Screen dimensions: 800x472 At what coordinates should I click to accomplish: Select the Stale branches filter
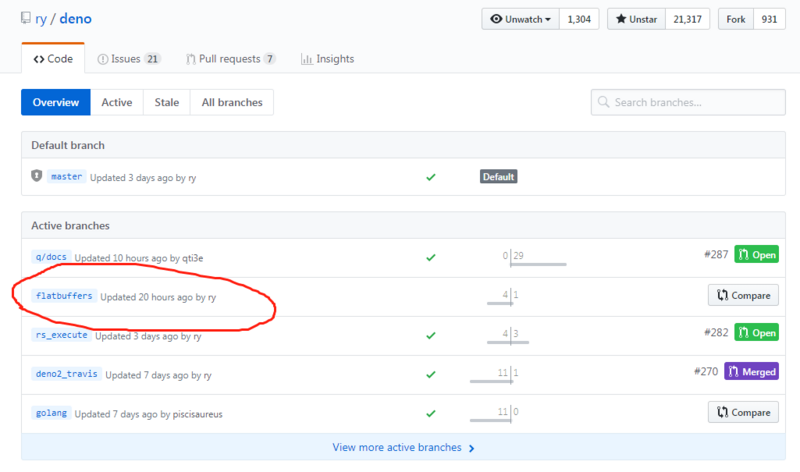(x=167, y=102)
